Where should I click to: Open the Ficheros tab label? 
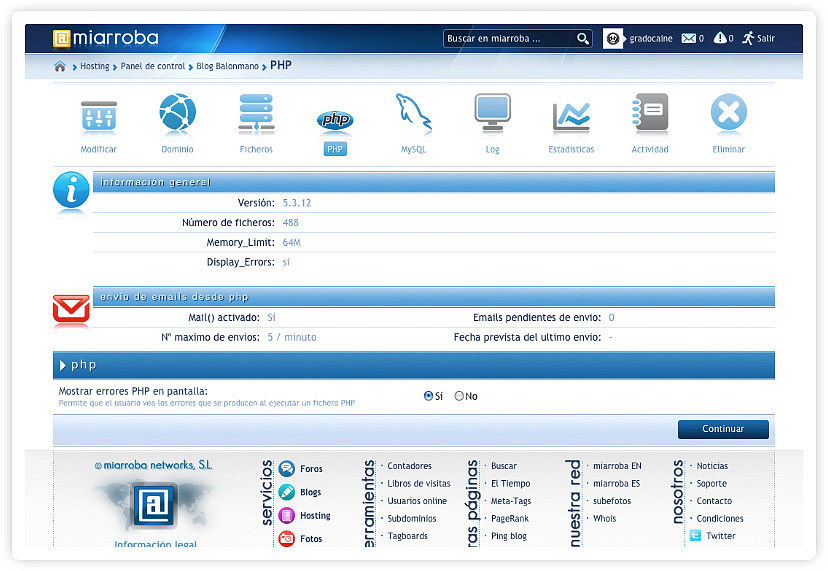(x=256, y=149)
